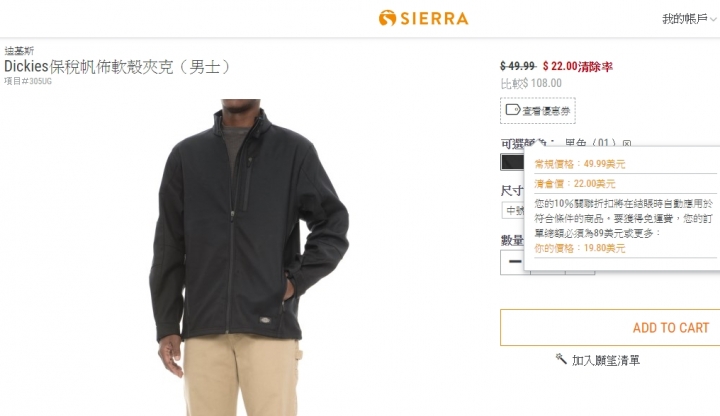Screen dimensions: 720x416
Task: Click the price tag icon in coupon box
Action: point(512,110)
